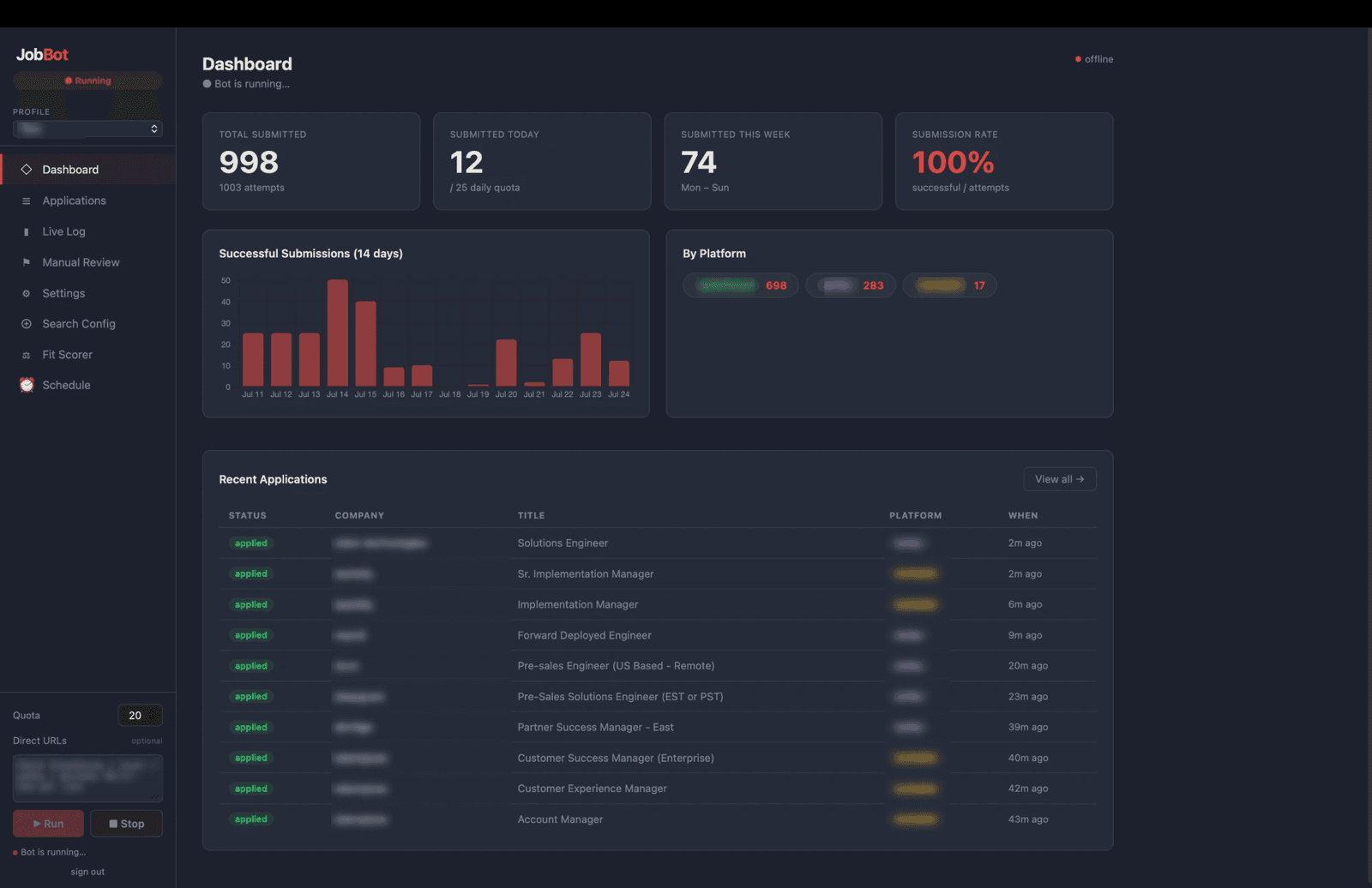Viewport: 1372px width, 888px height.
Task: Click the Schedule alarm clock icon
Action: (27, 385)
